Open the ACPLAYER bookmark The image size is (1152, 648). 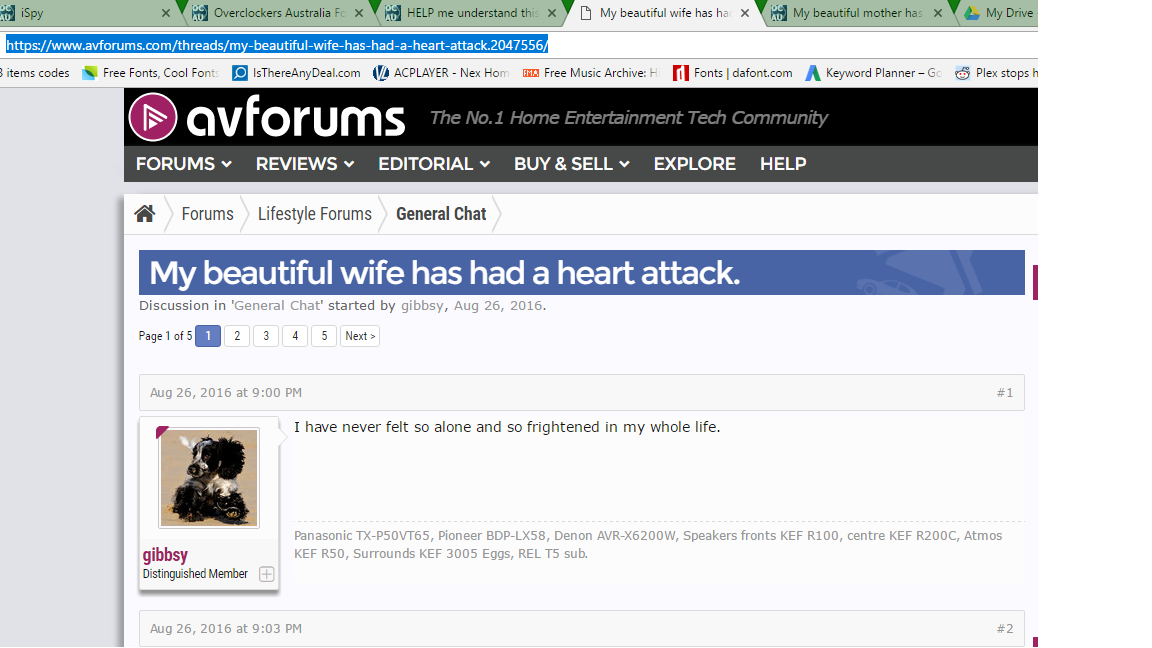[441, 73]
